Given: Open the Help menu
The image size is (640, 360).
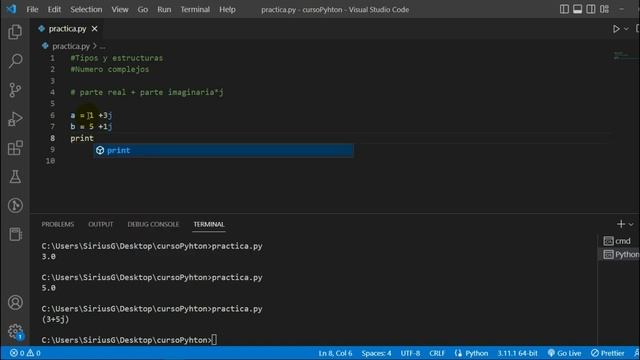Looking at the screenshot, I should (227, 9).
